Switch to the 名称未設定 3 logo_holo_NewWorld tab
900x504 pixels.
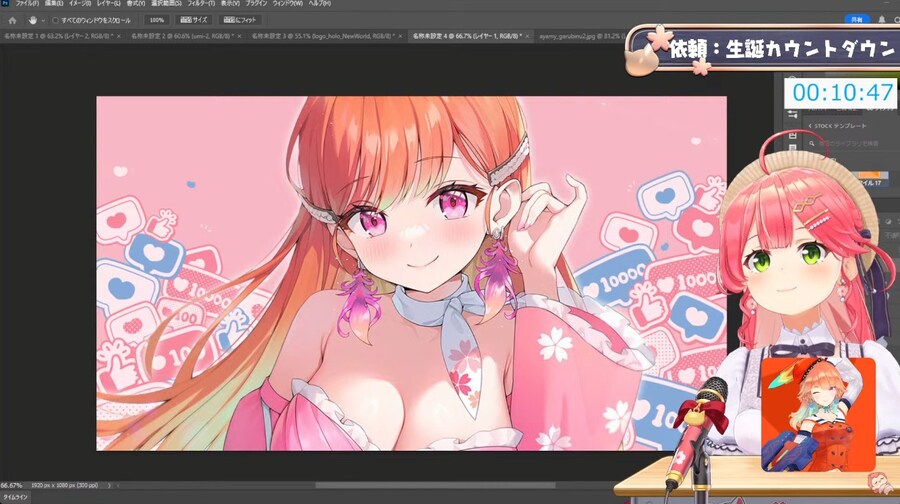[x=322, y=36]
